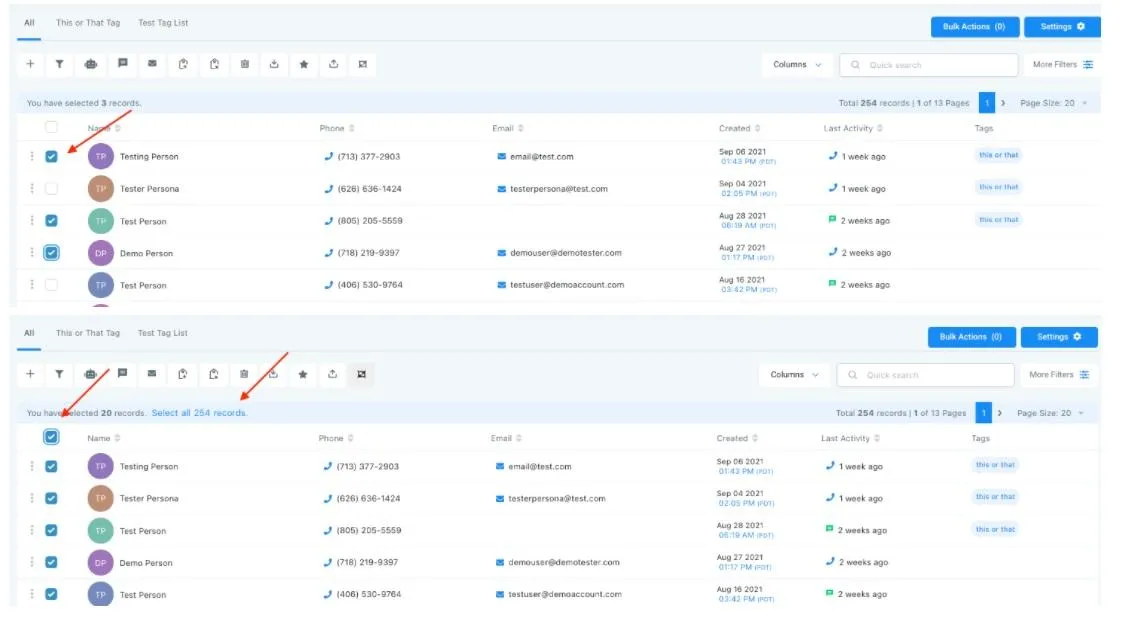Click the highlighted merge icon in lower toolbar

(x=362, y=374)
